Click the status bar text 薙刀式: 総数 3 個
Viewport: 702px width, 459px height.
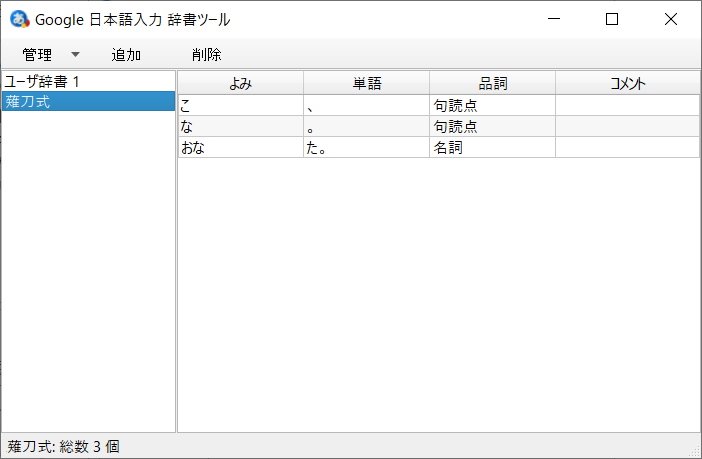point(63,446)
